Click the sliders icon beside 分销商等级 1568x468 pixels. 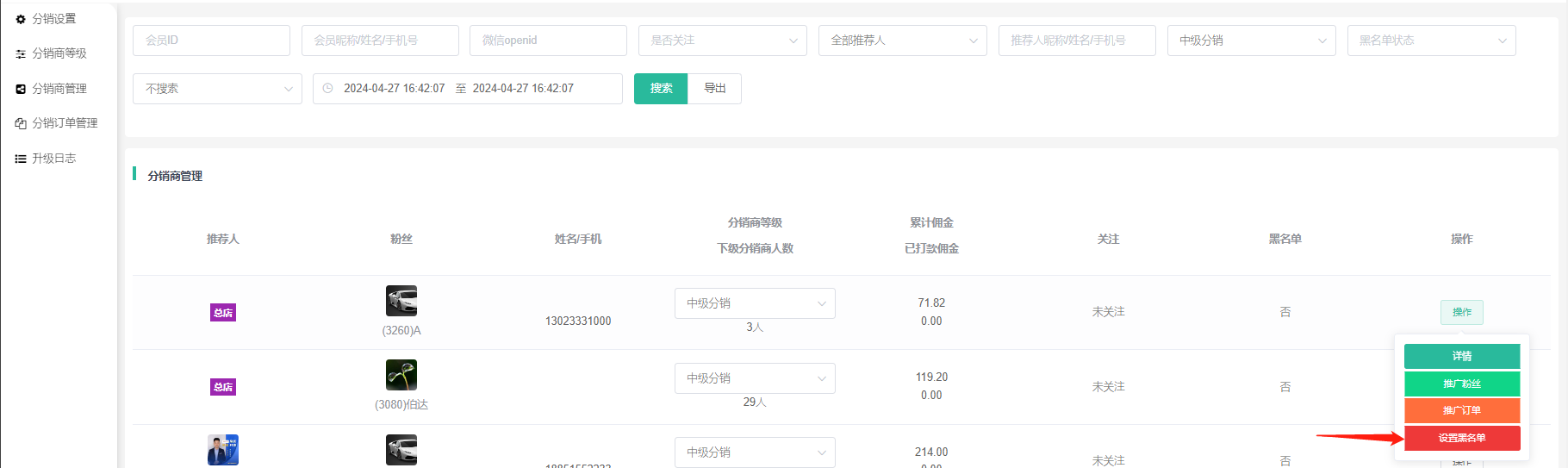click(21, 53)
